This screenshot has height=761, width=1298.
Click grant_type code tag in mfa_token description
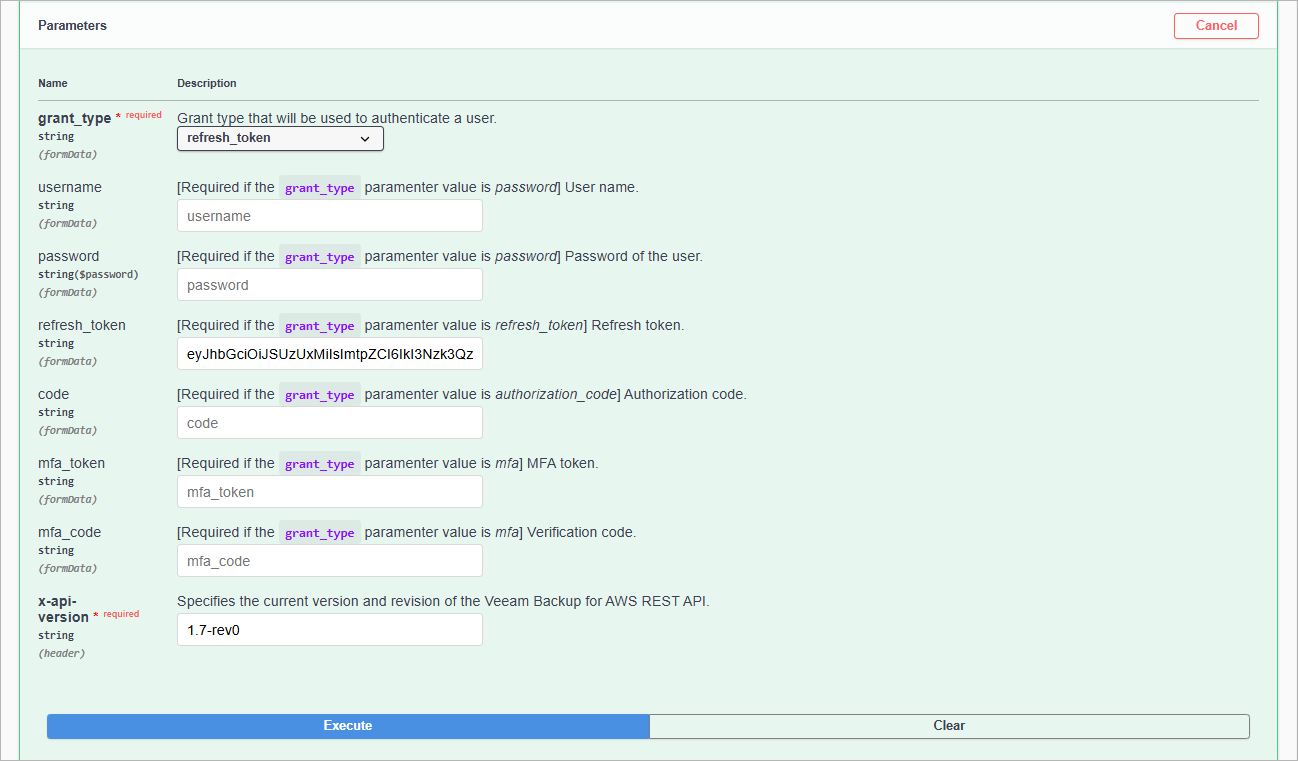(x=320, y=464)
